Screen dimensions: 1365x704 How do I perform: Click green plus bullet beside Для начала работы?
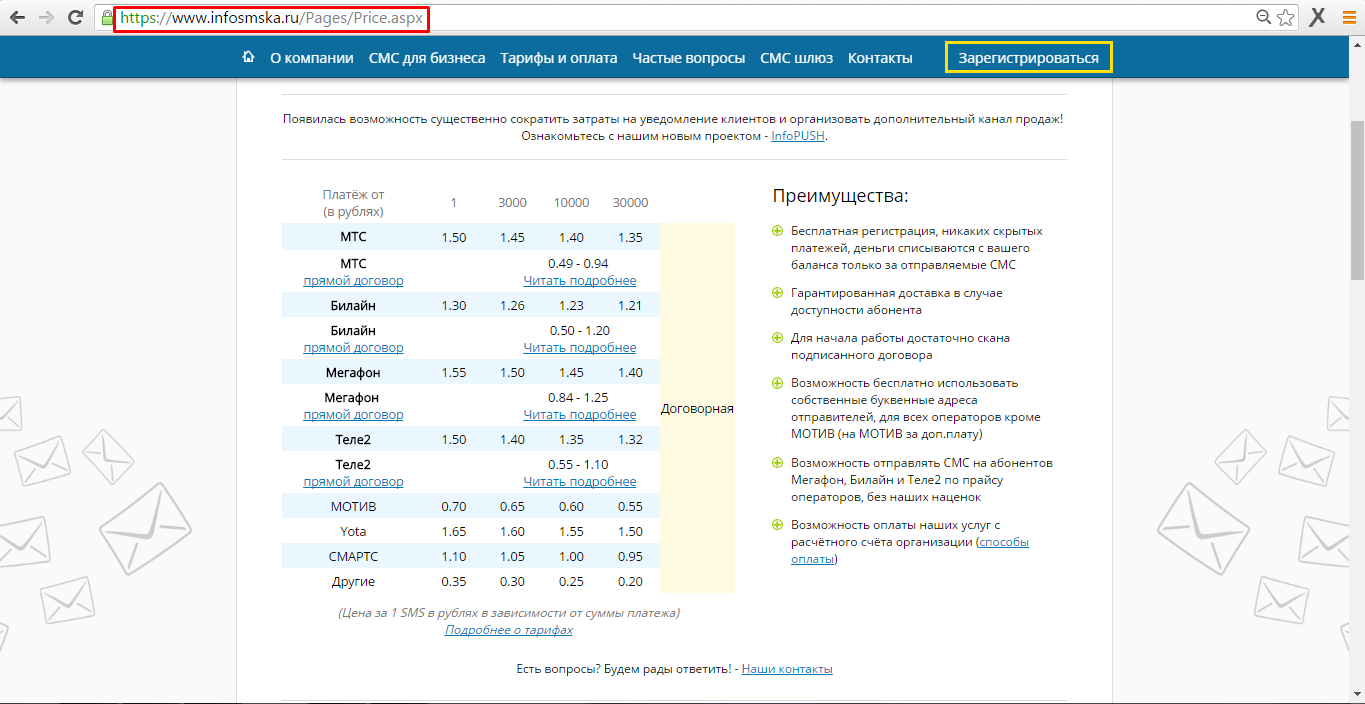[x=777, y=338]
